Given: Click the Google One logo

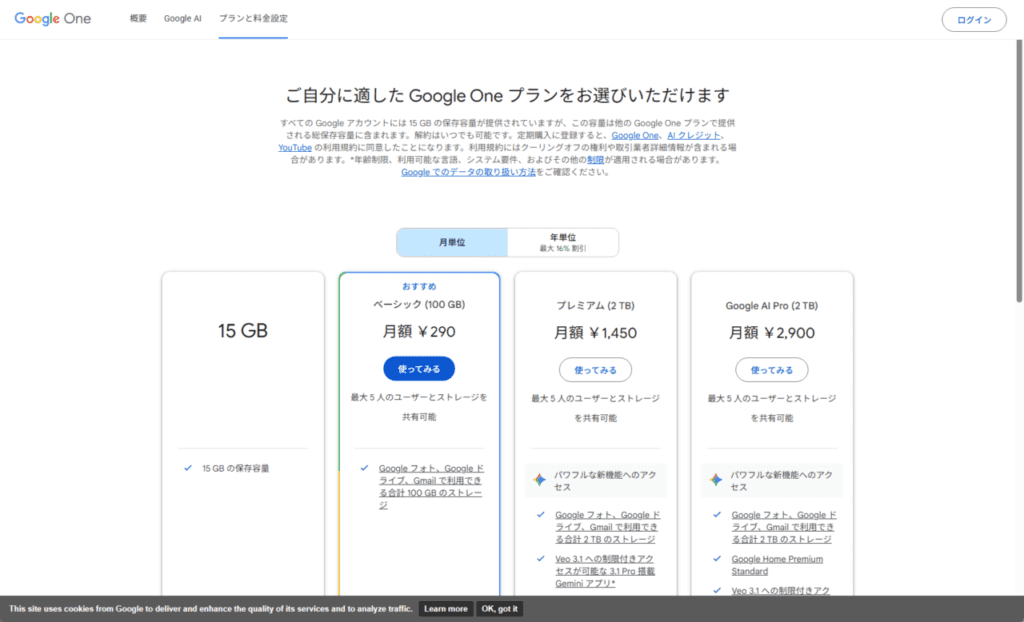Looking at the screenshot, I should pyautogui.click(x=52, y=19).
